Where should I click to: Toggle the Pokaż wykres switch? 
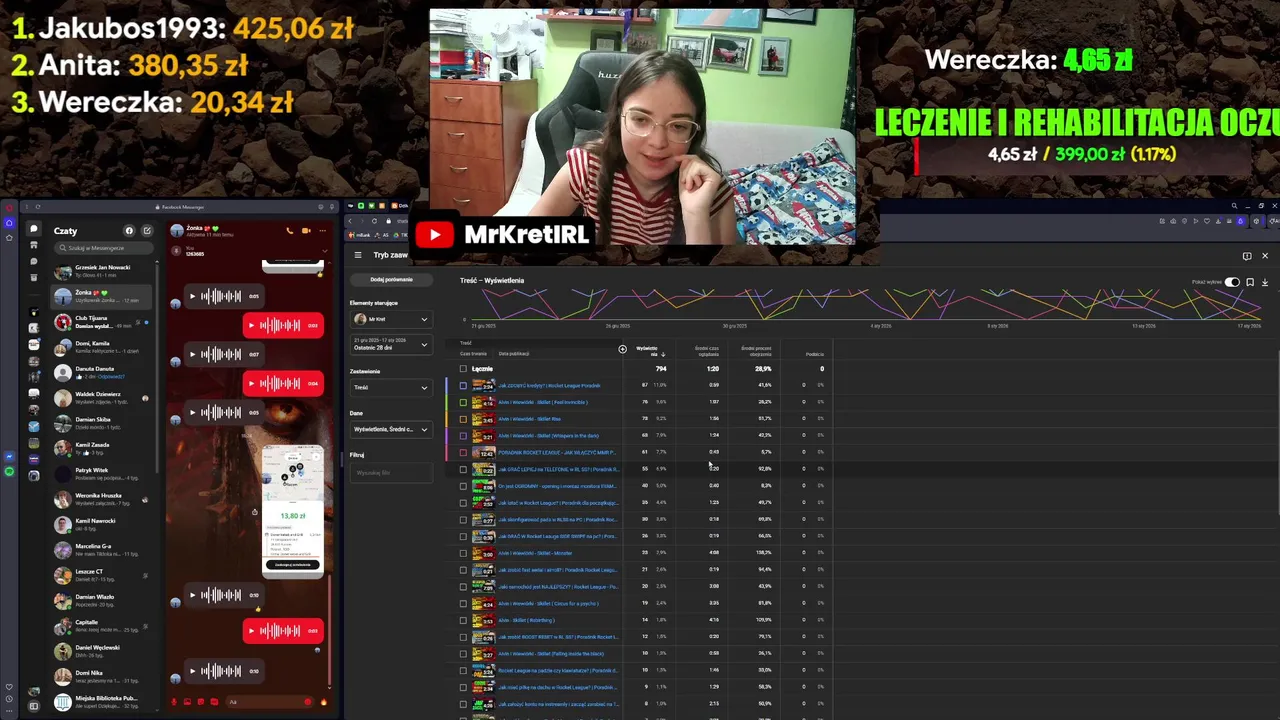(x=1232, y=282)
